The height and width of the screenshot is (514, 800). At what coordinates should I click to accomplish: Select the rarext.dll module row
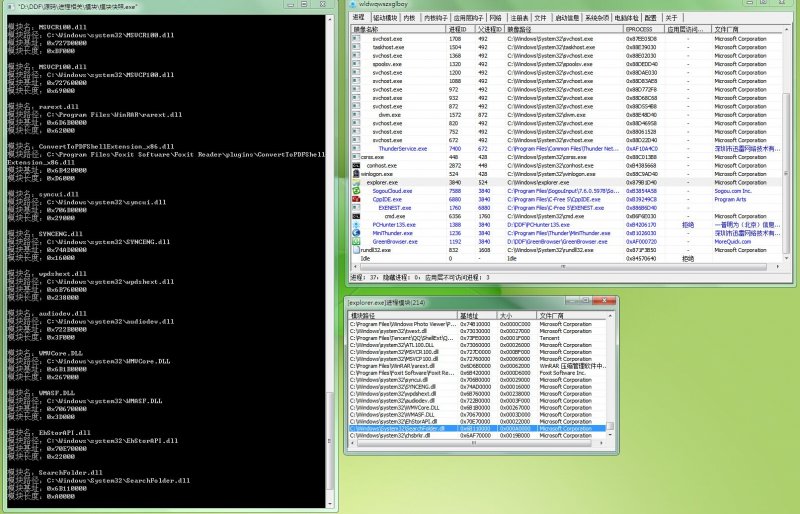[477, 365]
